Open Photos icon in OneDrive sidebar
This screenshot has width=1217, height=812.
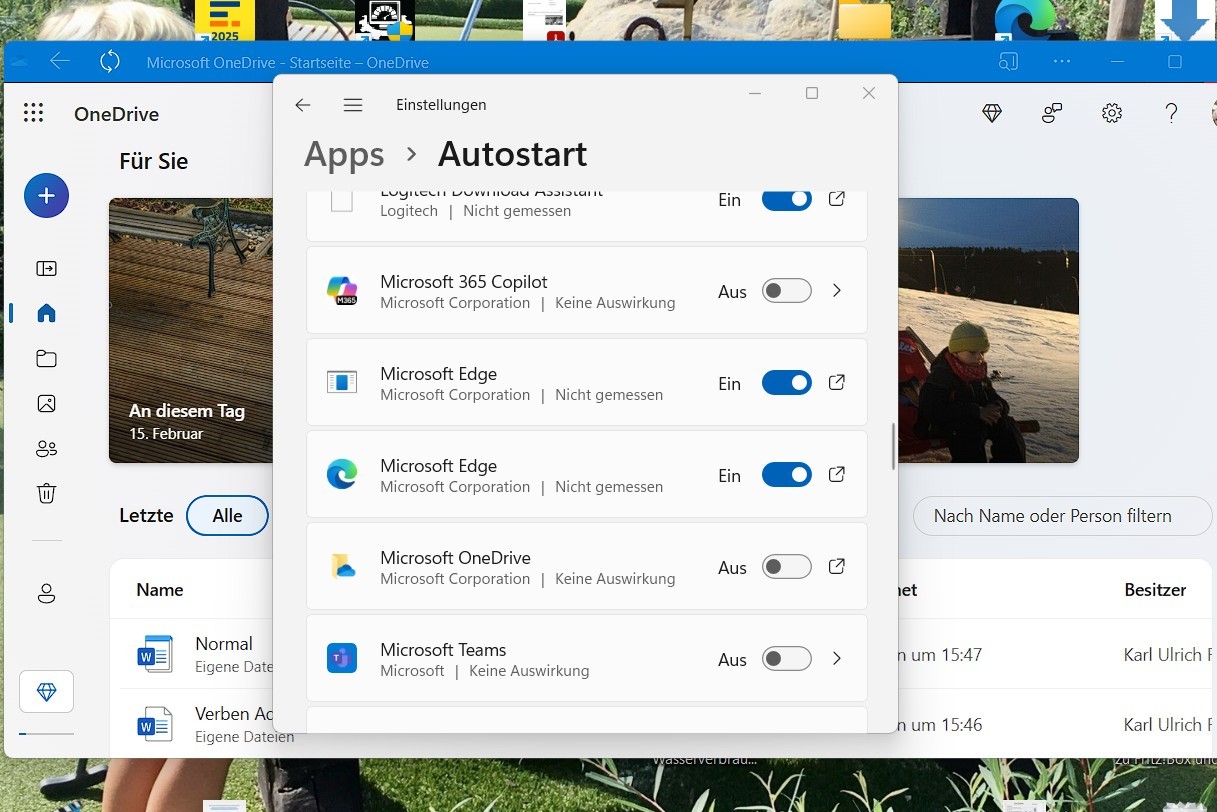46,403
